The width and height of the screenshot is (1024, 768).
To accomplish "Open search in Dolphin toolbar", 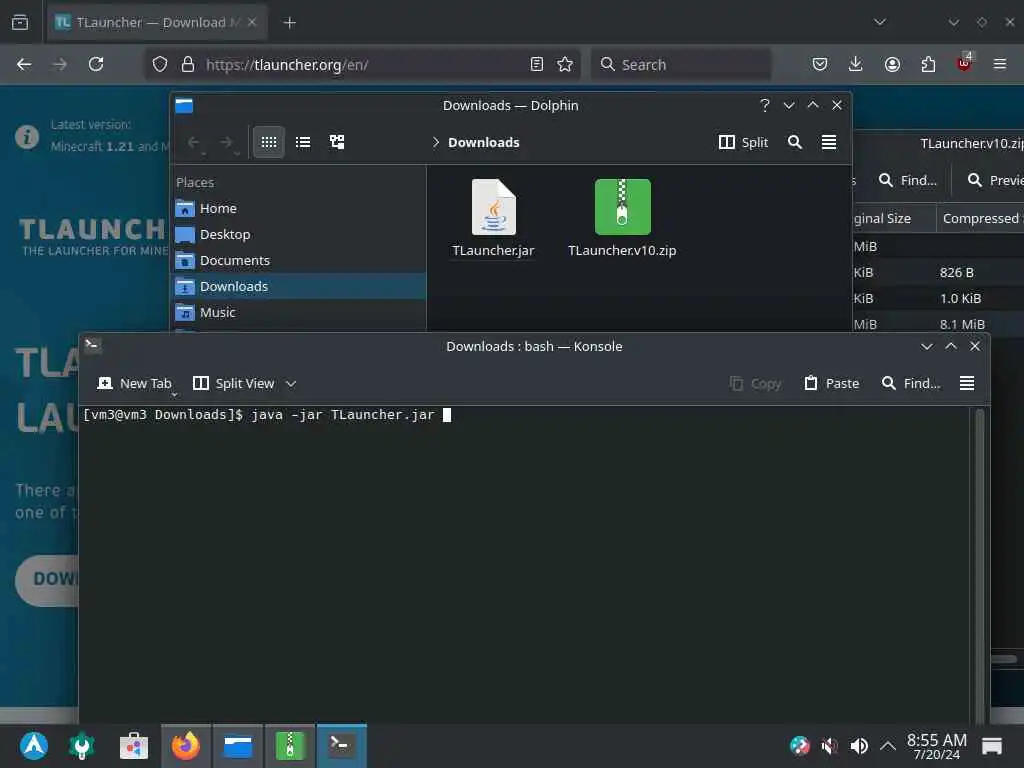I will pyautogui.click(x=795, y=142).
